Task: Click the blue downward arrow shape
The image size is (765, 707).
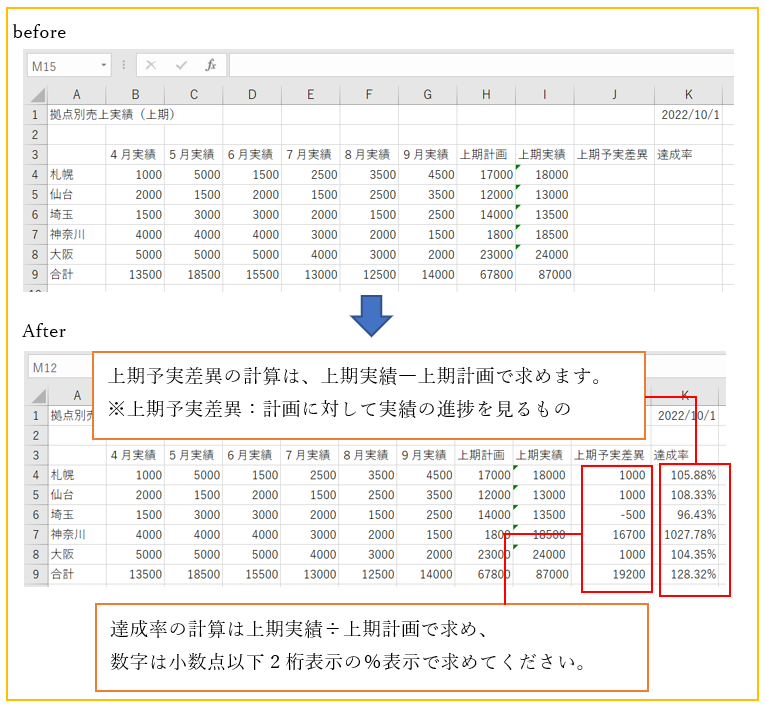Action: (x=372, y=317)
